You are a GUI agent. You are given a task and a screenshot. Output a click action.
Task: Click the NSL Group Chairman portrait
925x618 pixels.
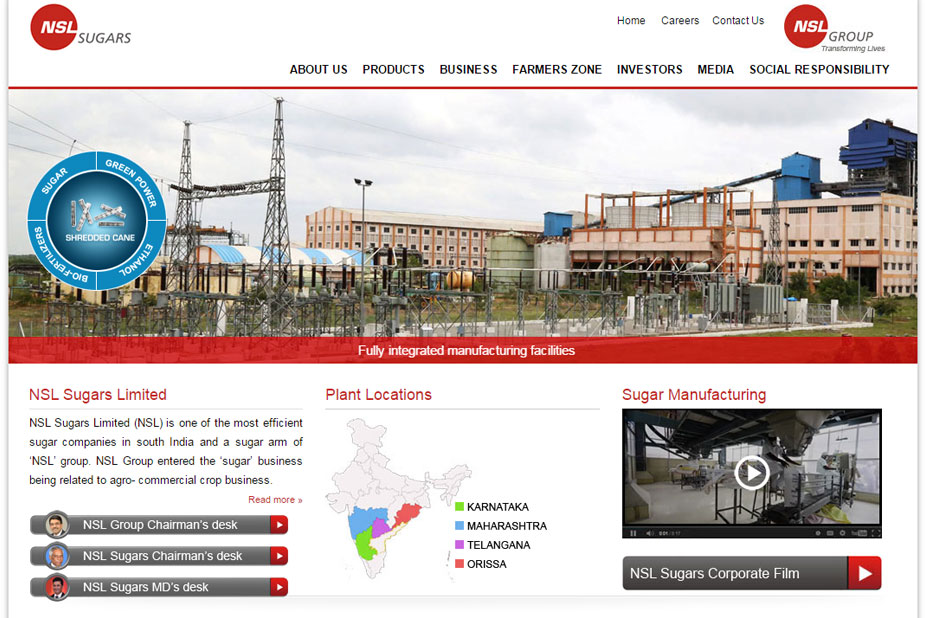click(x=57, y=524)
